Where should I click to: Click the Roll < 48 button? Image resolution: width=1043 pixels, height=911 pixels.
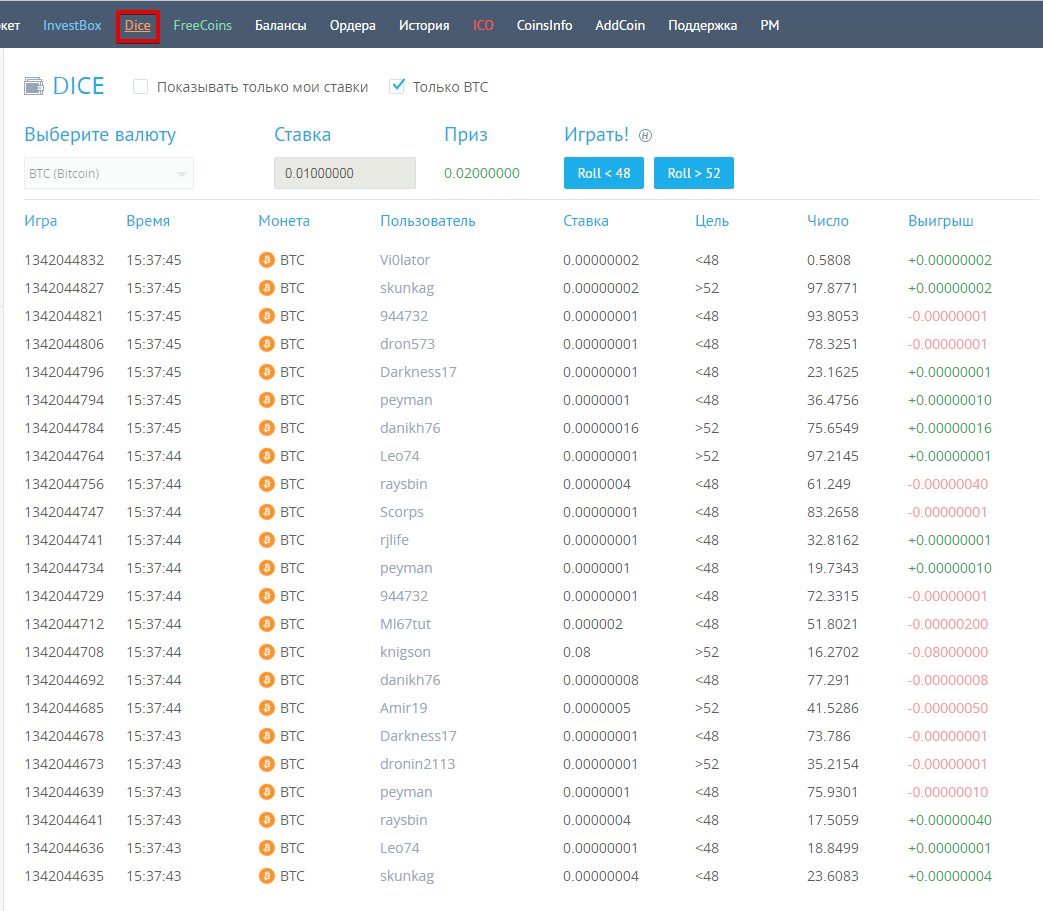pos(604,173)
